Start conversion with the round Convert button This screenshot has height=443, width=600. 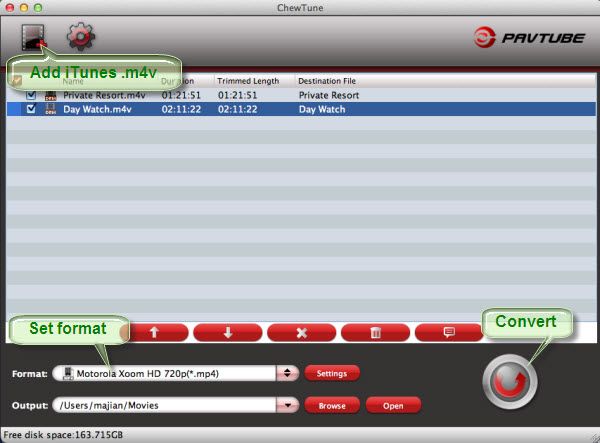point(510,382)
